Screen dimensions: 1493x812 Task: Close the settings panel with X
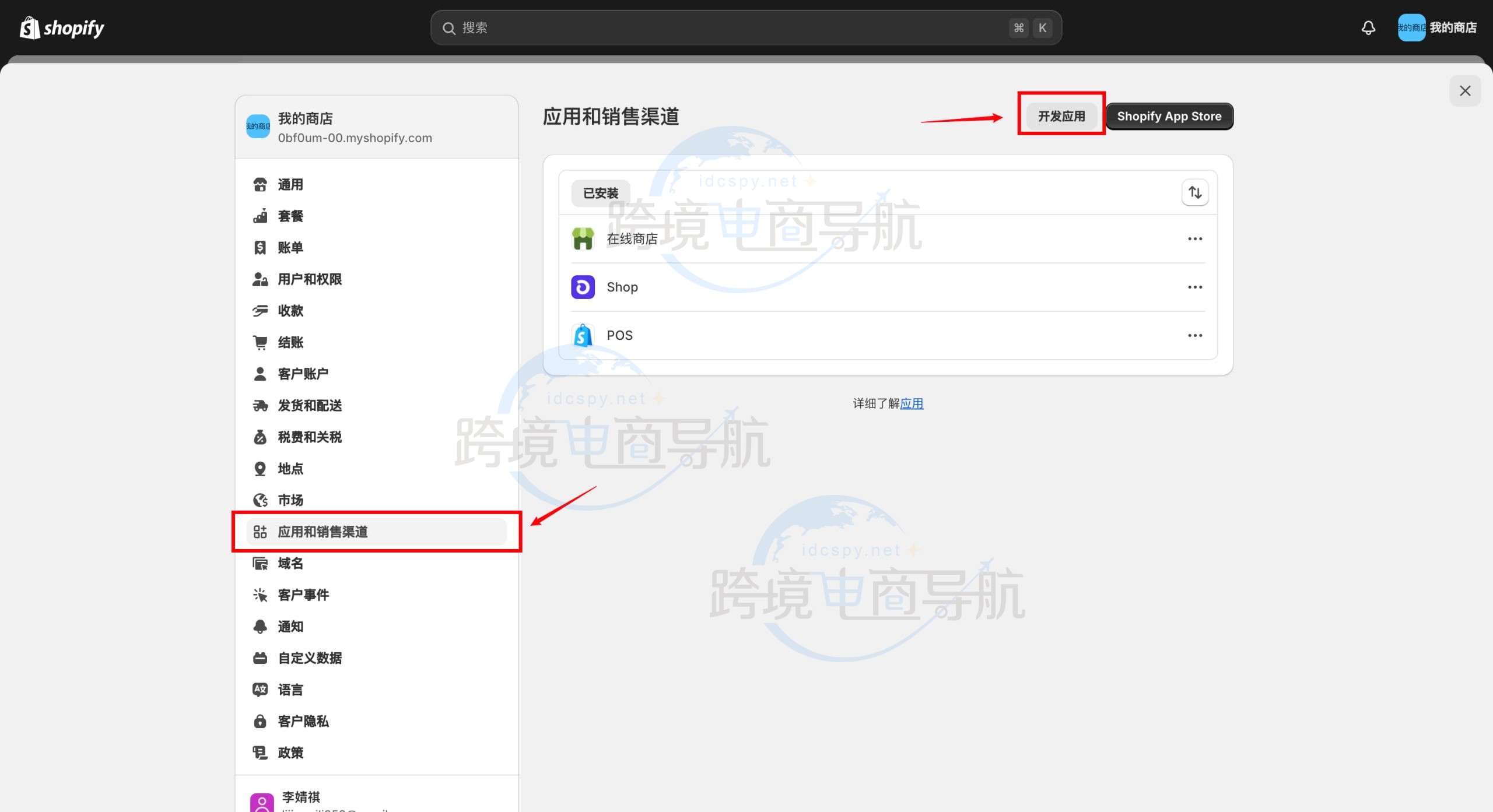(x=1465, y=91)
